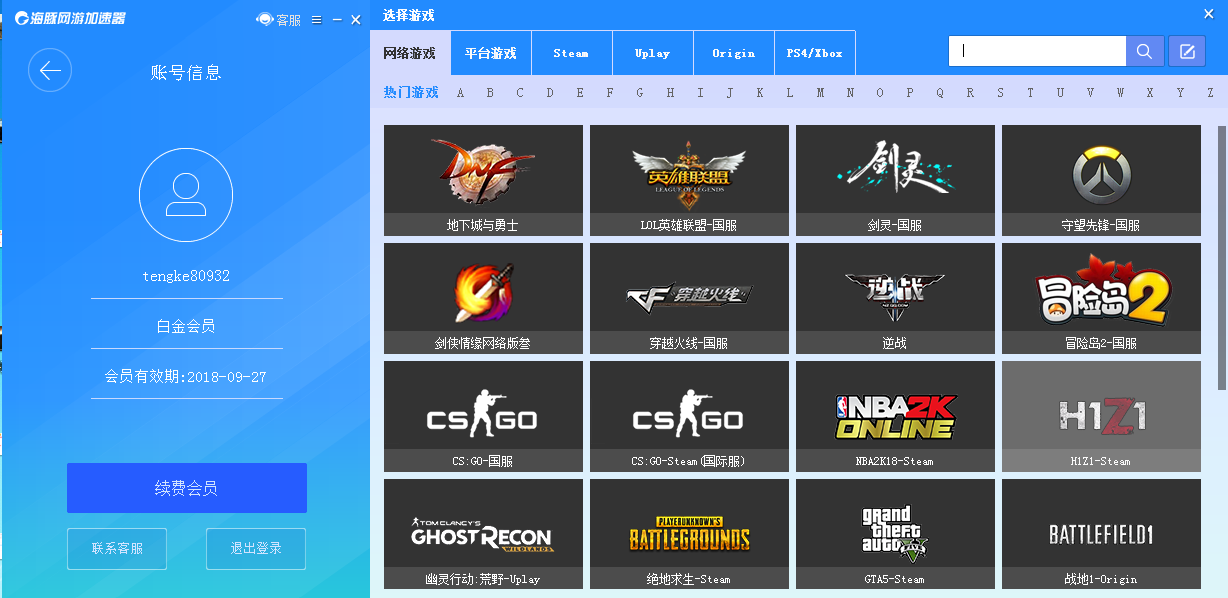Filter games by letter S
The image size is (1228, 598).
click(x=1000, y=93)
